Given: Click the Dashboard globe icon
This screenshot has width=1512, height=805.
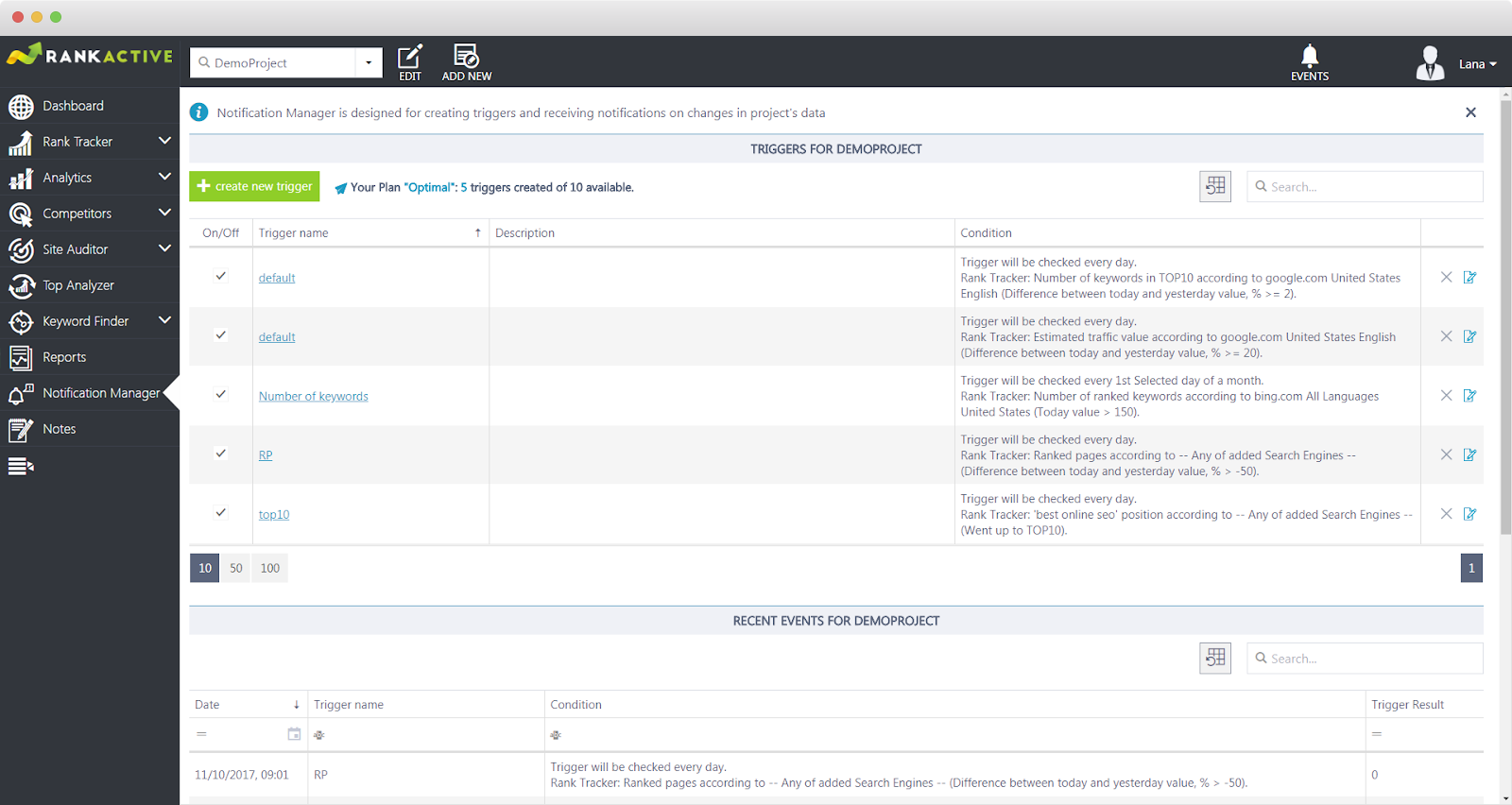Looking at the screenshot, I should click(21, 107).
